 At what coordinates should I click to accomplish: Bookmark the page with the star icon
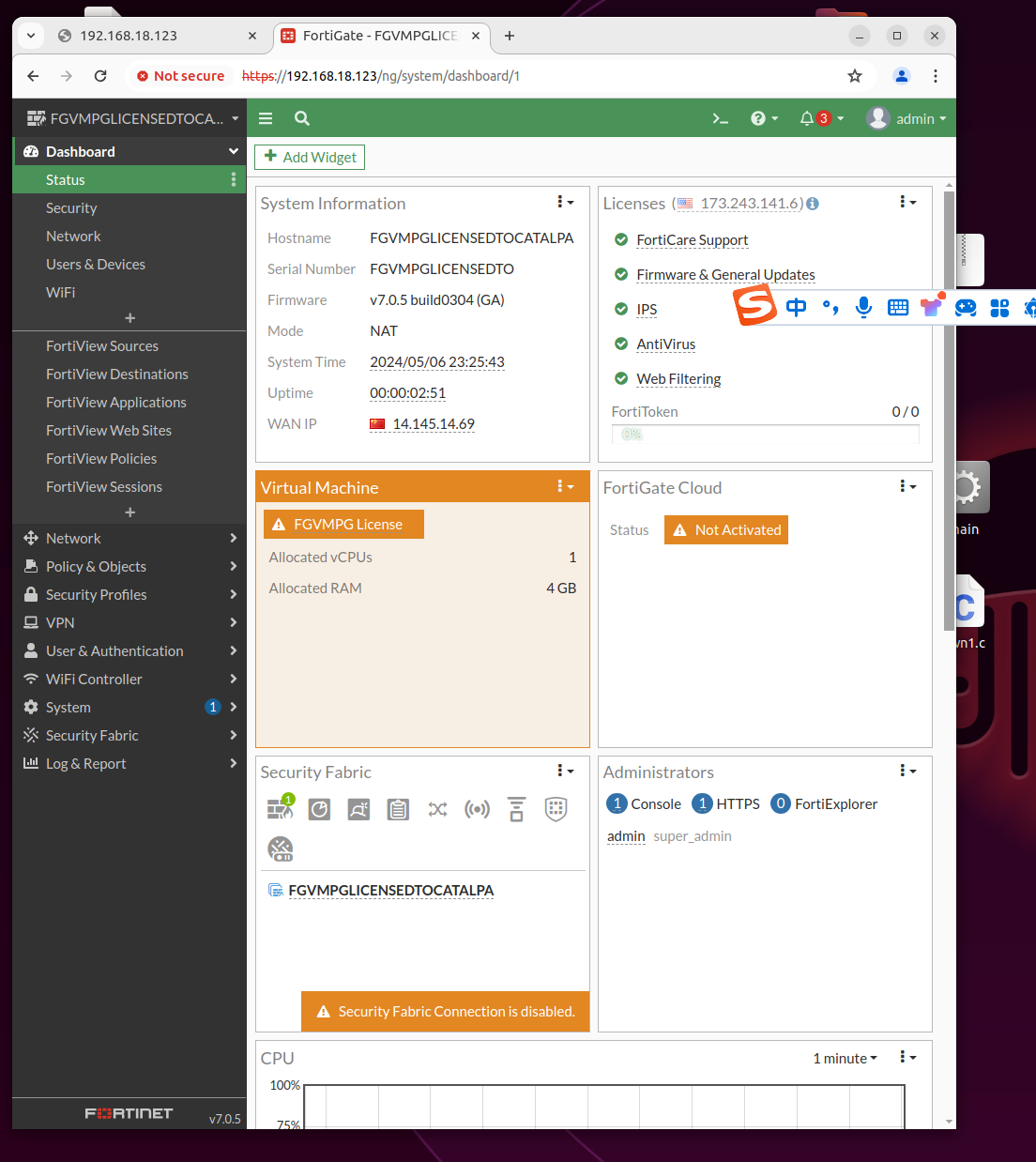pos(854,76)
